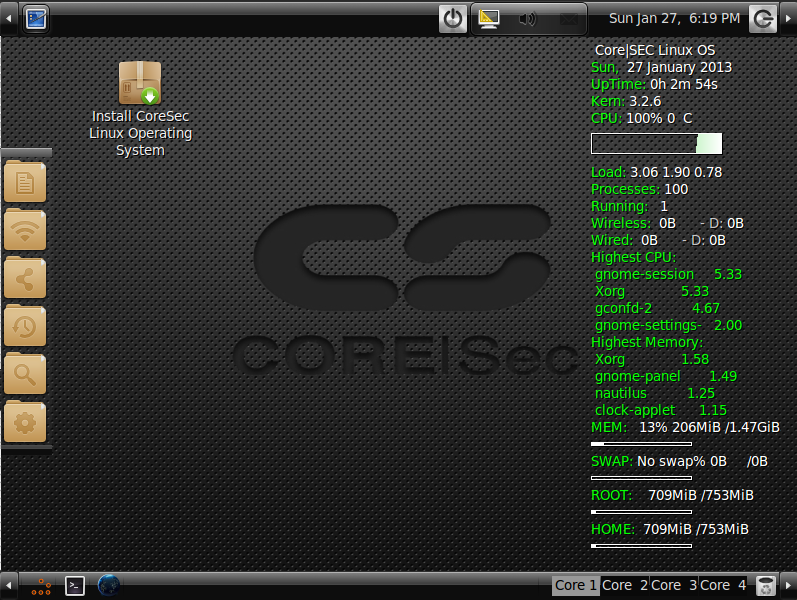Launch the globe web browser icon
This screenshot has width=797, height=600.
pos(109,585)
